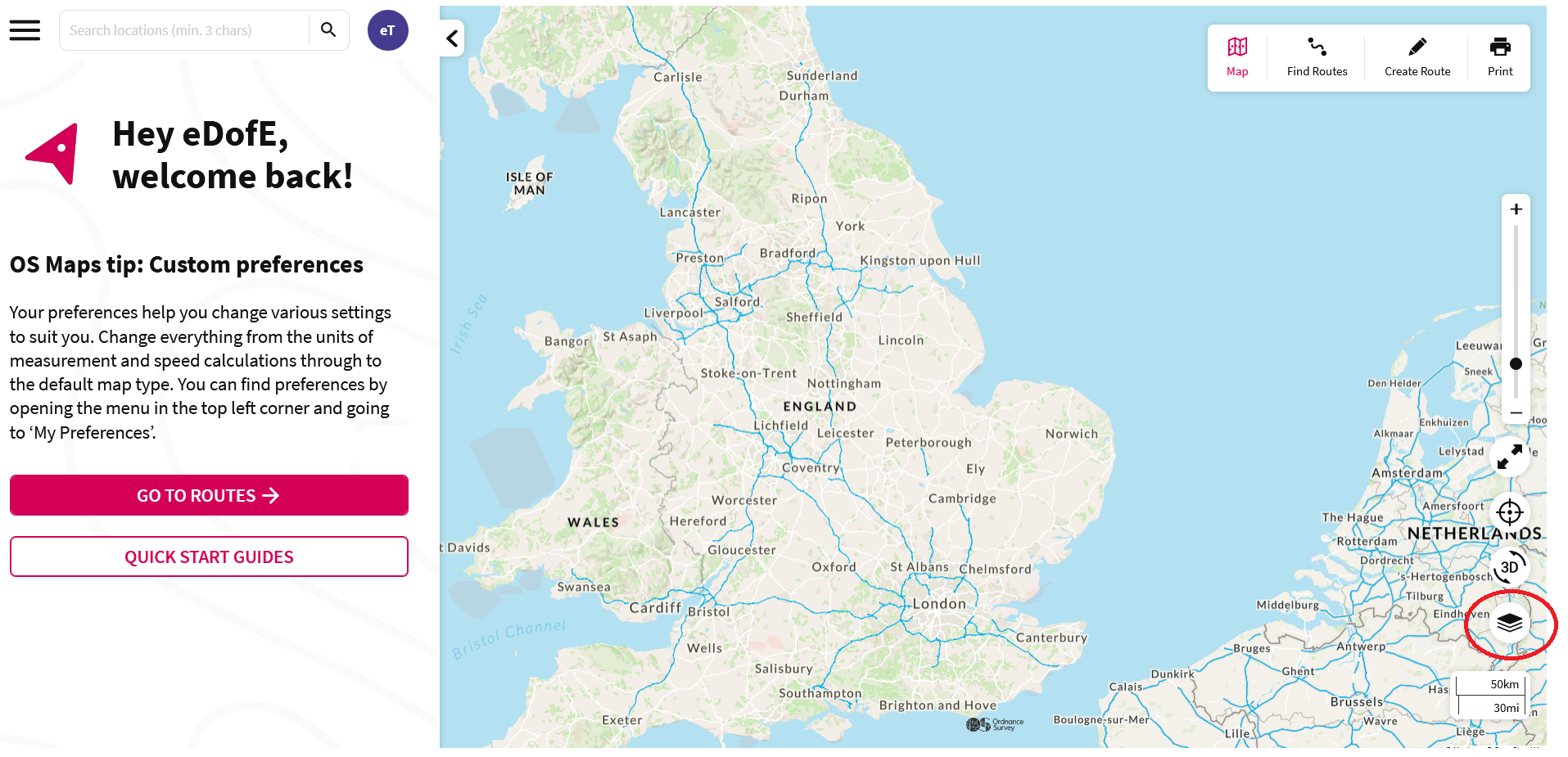Focus the Search locations field
The image size is (1568, 757).
click(x=184, y=30)
